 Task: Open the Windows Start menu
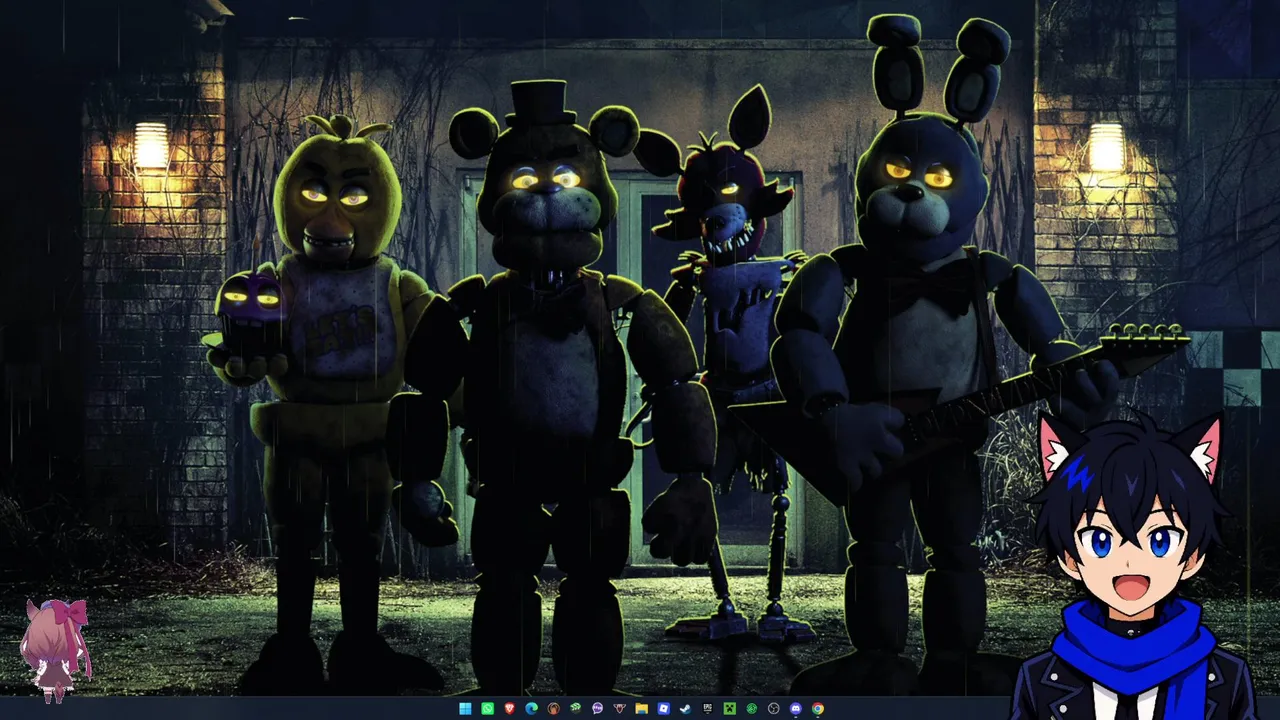(465, 709)
